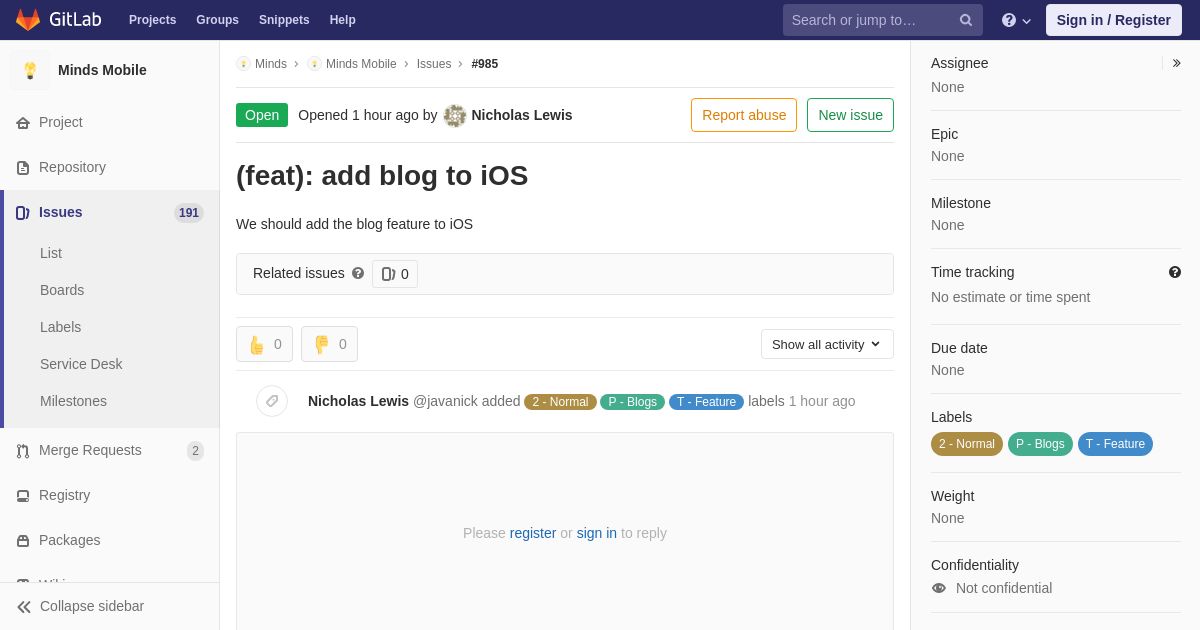Click the Registry disk icon
This screenshot has width=1200, height=630.
click(23, 496)
